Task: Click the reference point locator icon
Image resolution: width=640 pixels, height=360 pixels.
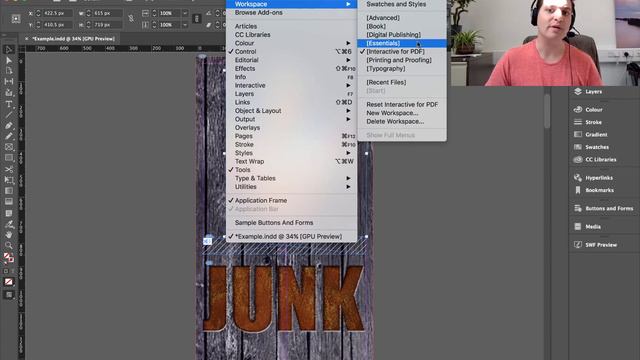Action: point(16,19)
